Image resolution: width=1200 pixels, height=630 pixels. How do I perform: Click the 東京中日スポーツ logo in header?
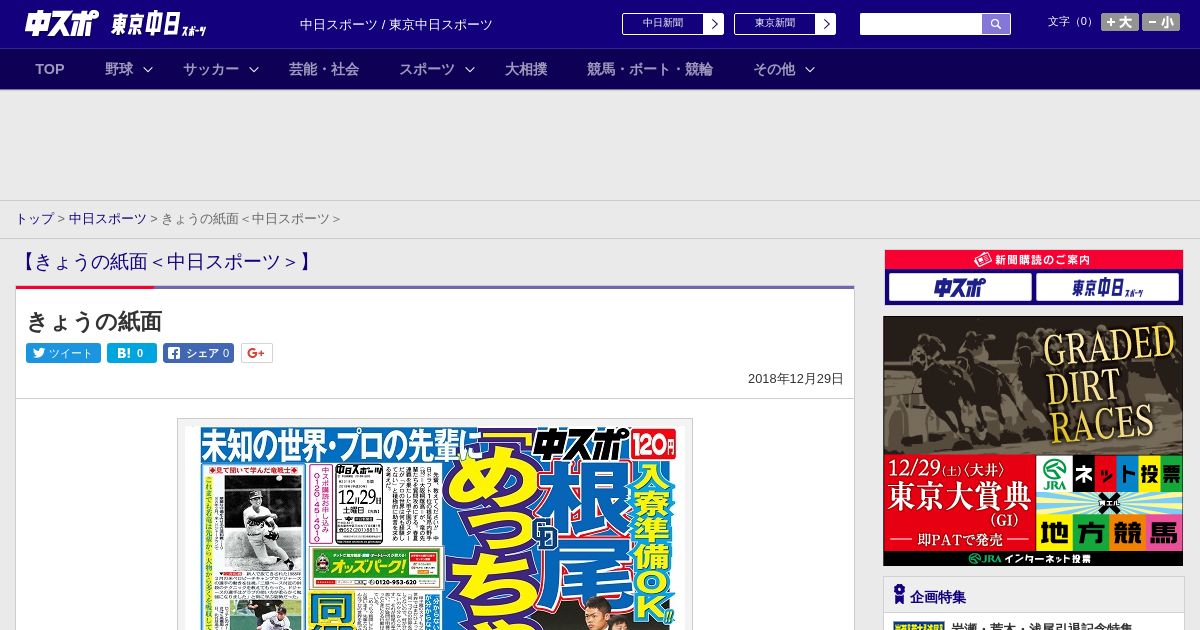pyautogui.click(x=159, y=24)
